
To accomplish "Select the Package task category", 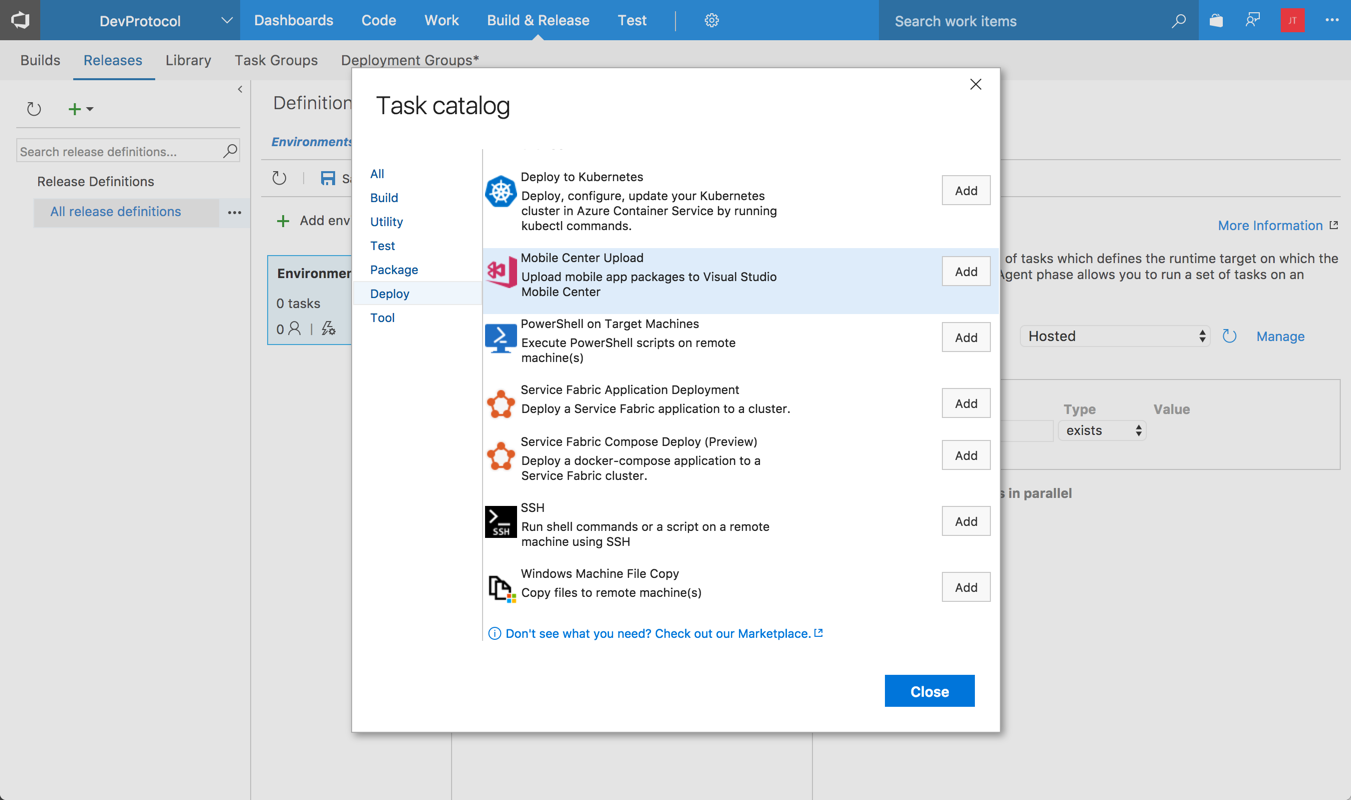I will [x=394, y=270].
